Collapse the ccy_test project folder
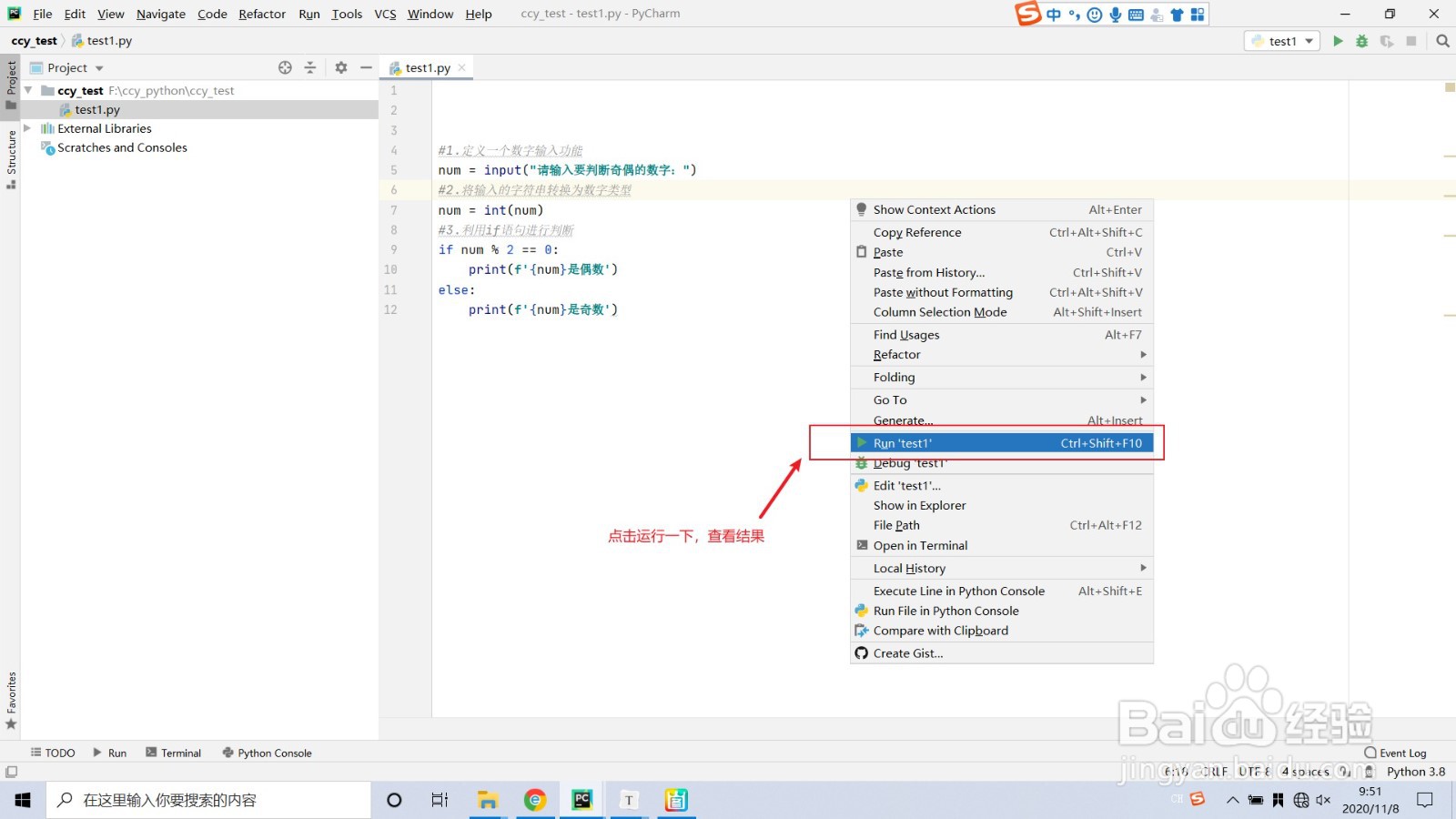Viewport: 1456px width, 819px height. coord(28,90)
